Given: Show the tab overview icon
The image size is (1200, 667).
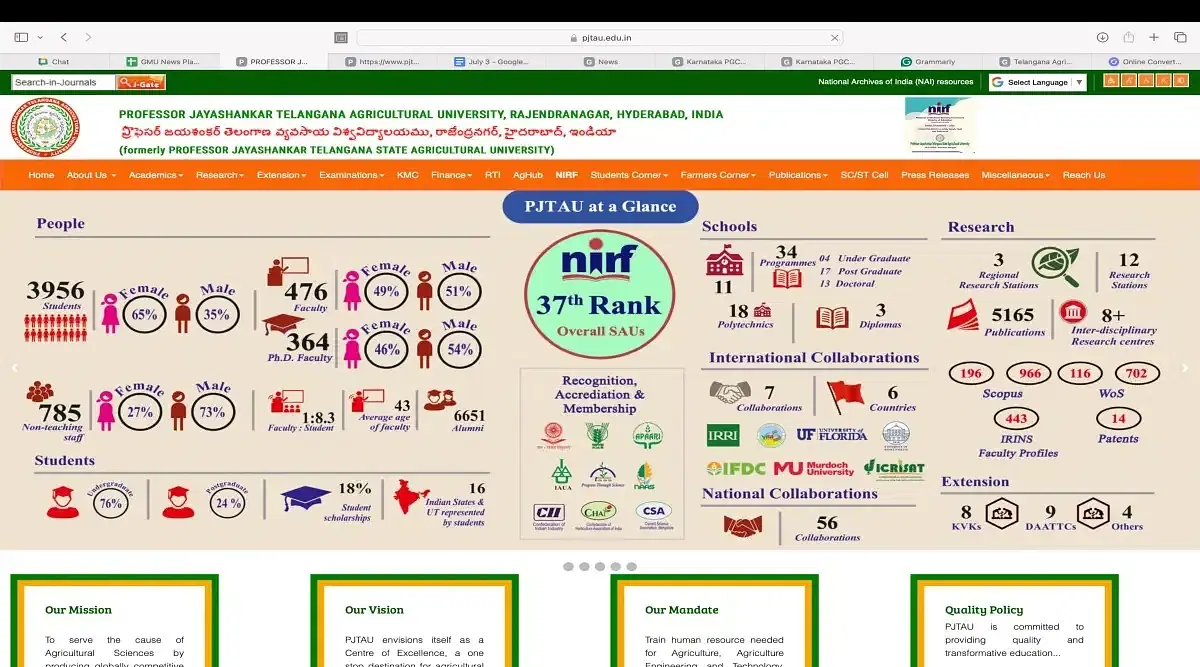Looking at the screenshot, I should 1179,37.
